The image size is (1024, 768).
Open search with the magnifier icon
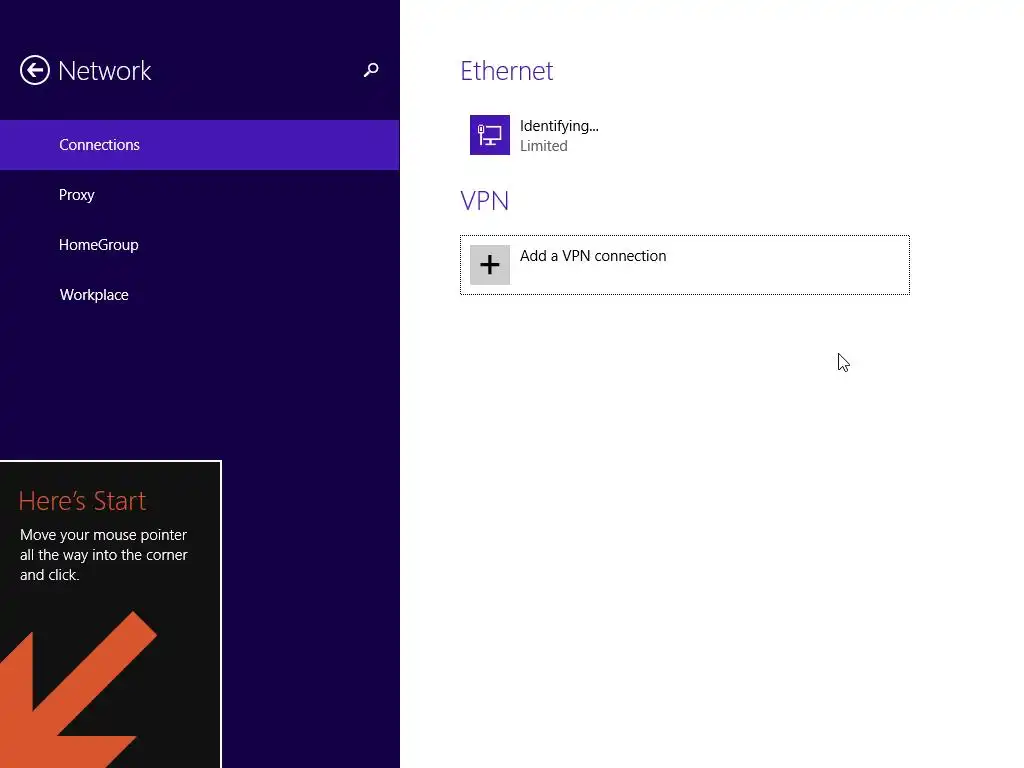(371, 70)
